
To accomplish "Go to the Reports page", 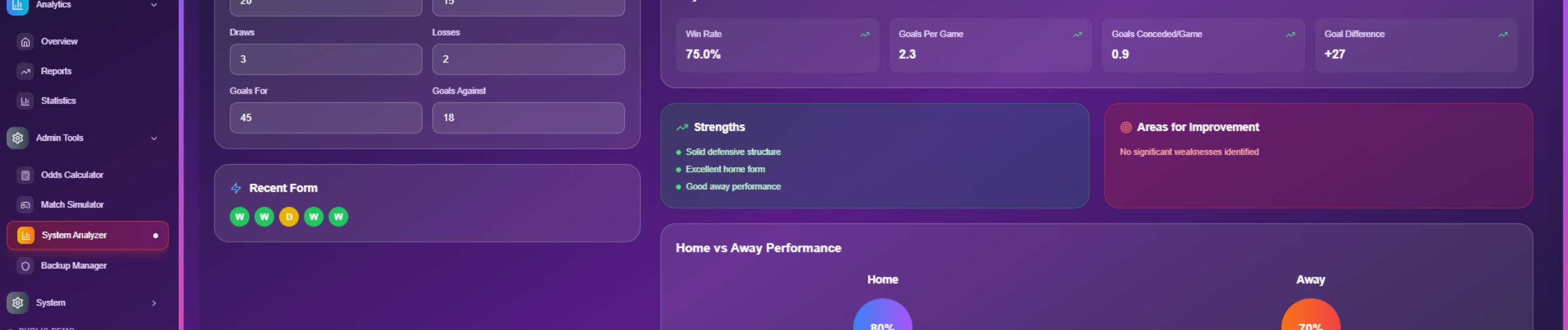I will tap(56, 71).
